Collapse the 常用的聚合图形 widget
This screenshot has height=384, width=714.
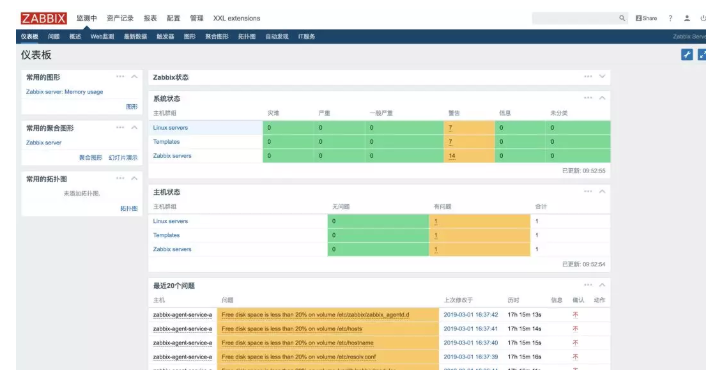(134, 128)
